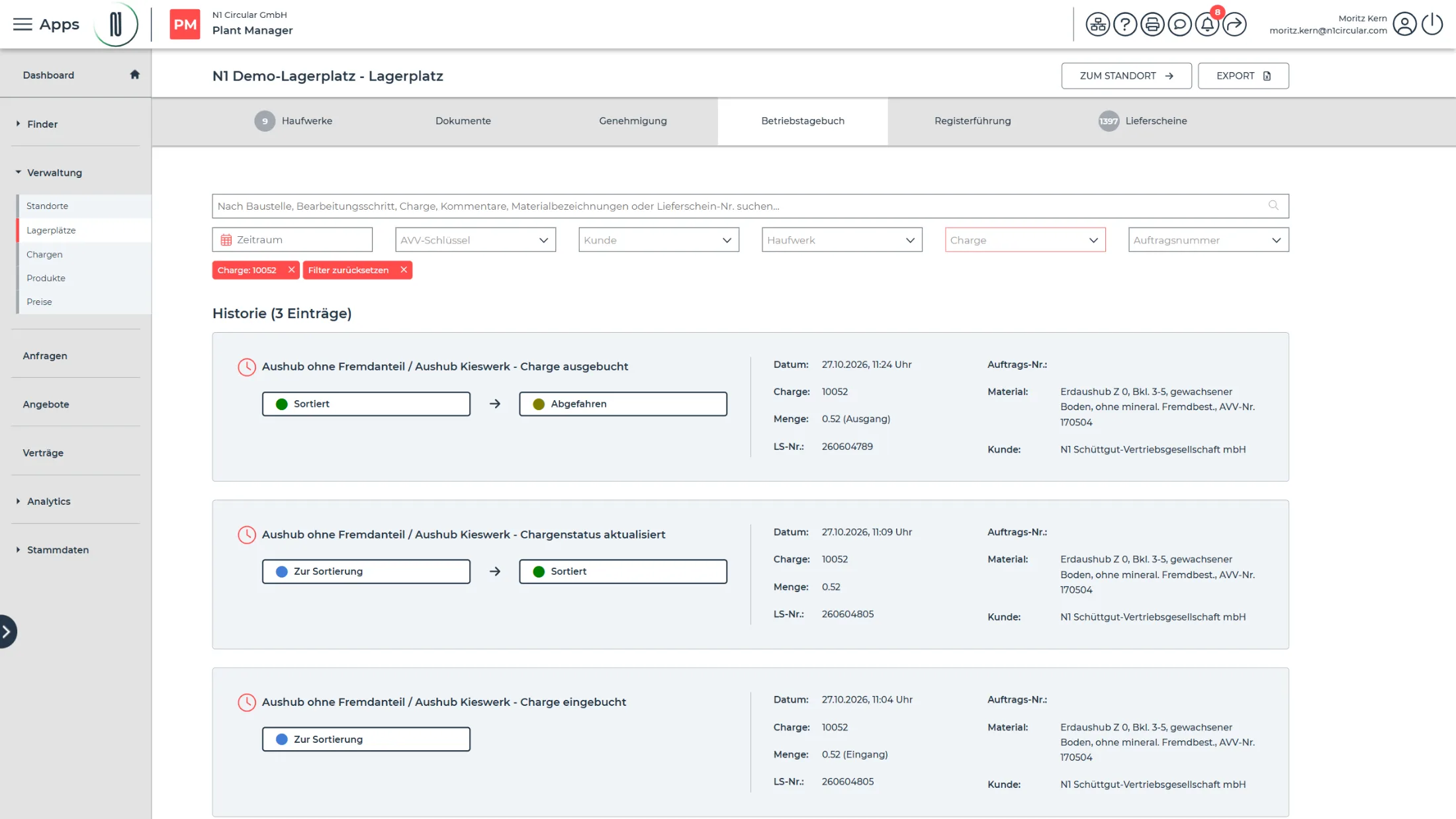Open the help question mark icon
Viewport: 1456px width, 819px height.
tap(1125, 24)
